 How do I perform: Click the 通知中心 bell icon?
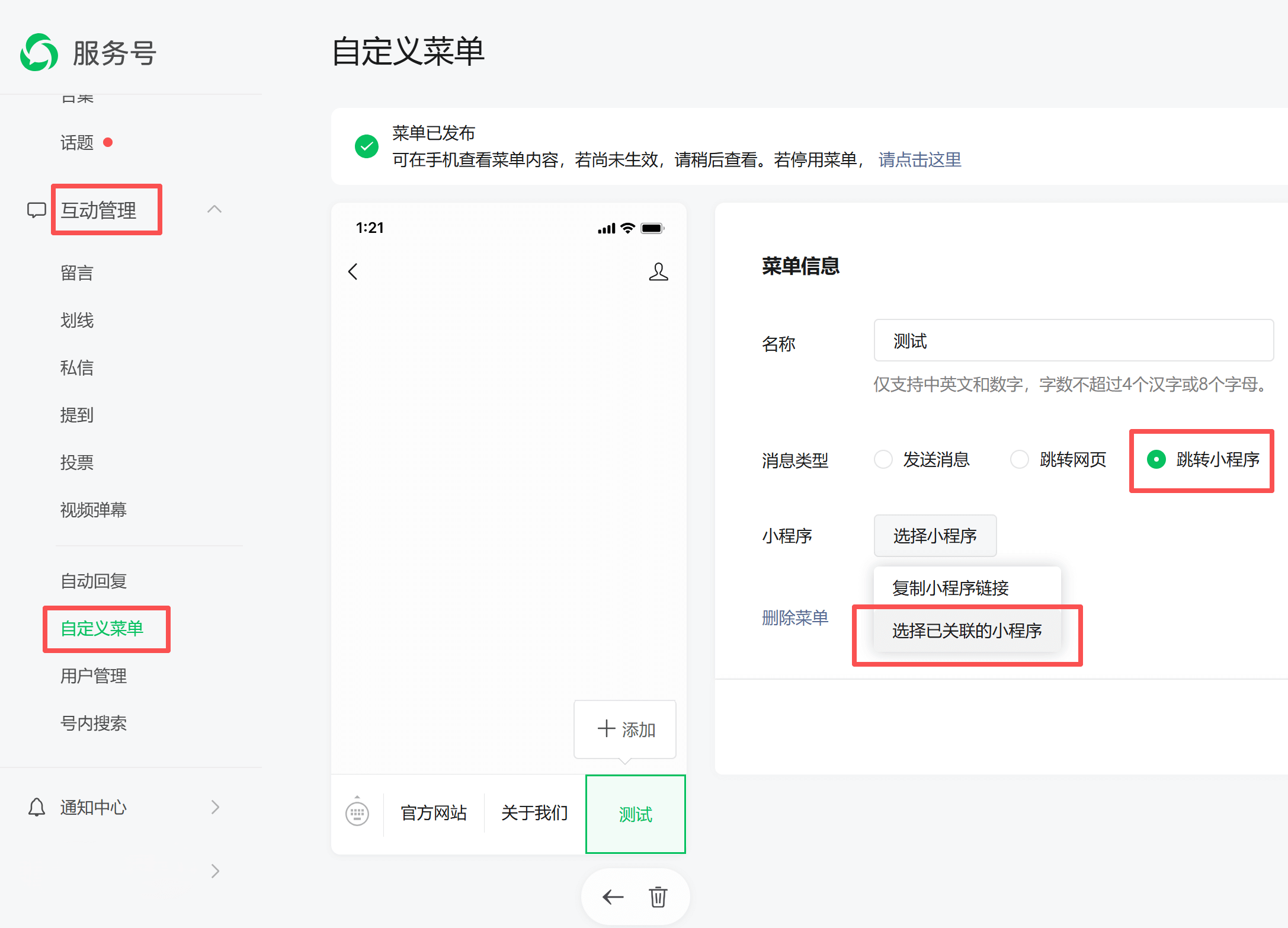[x=37, y=807]
